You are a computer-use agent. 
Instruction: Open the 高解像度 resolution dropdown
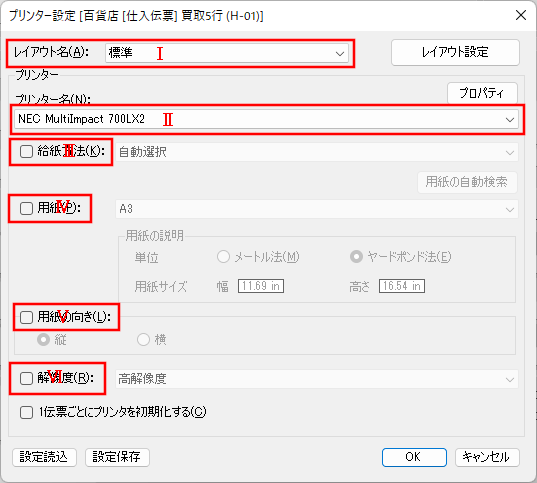317,379
